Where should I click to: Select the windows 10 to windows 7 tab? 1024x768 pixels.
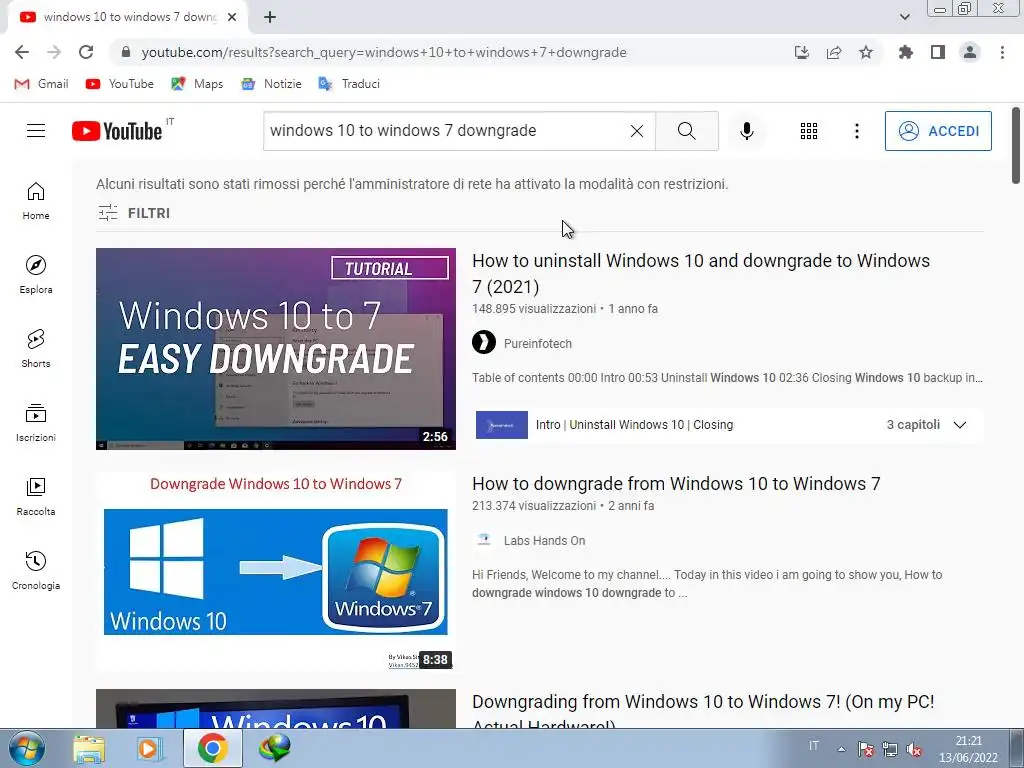[129, 17]
